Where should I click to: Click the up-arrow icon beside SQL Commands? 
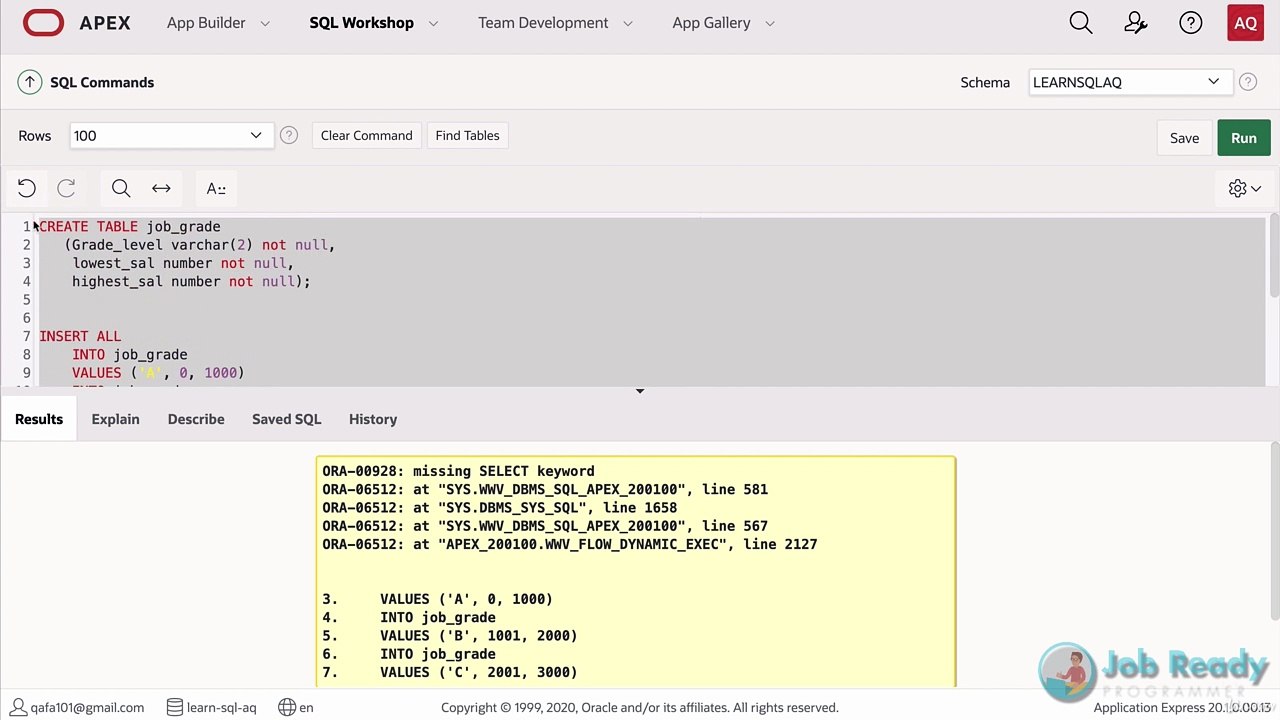coord(30,82)
